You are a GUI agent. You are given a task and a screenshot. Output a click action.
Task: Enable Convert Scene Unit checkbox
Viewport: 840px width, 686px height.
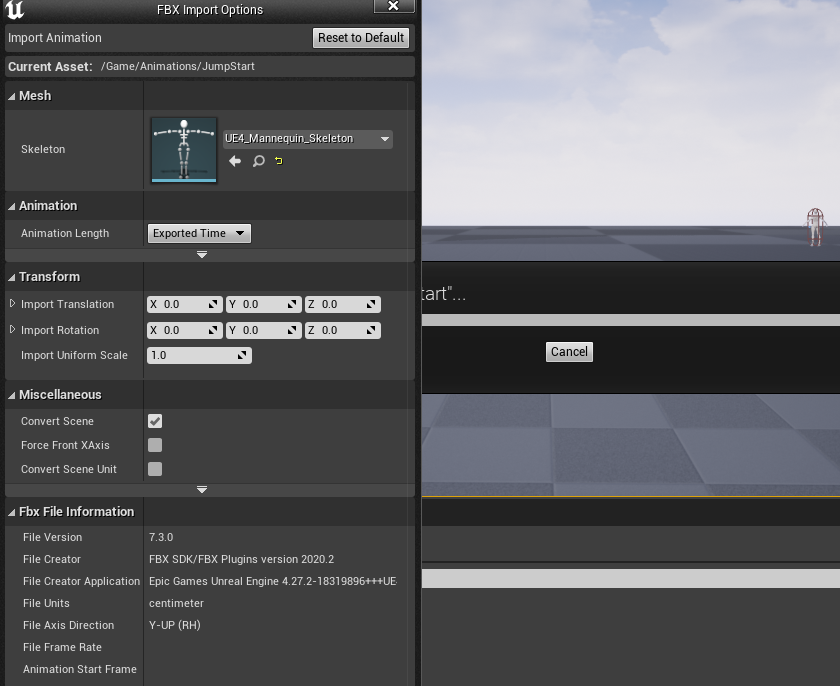[155, 469]
